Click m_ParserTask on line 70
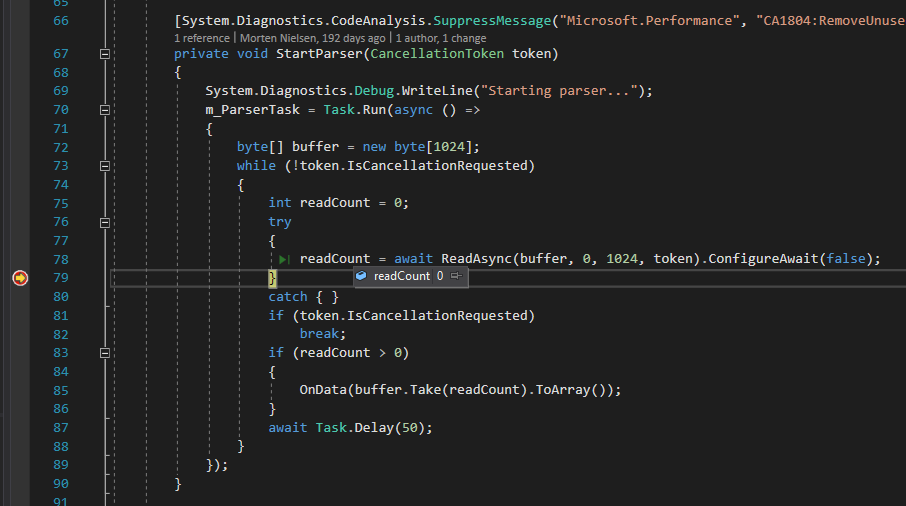This screenshot has height=506, width=906. pyautogui.click(x=253, y=110)
